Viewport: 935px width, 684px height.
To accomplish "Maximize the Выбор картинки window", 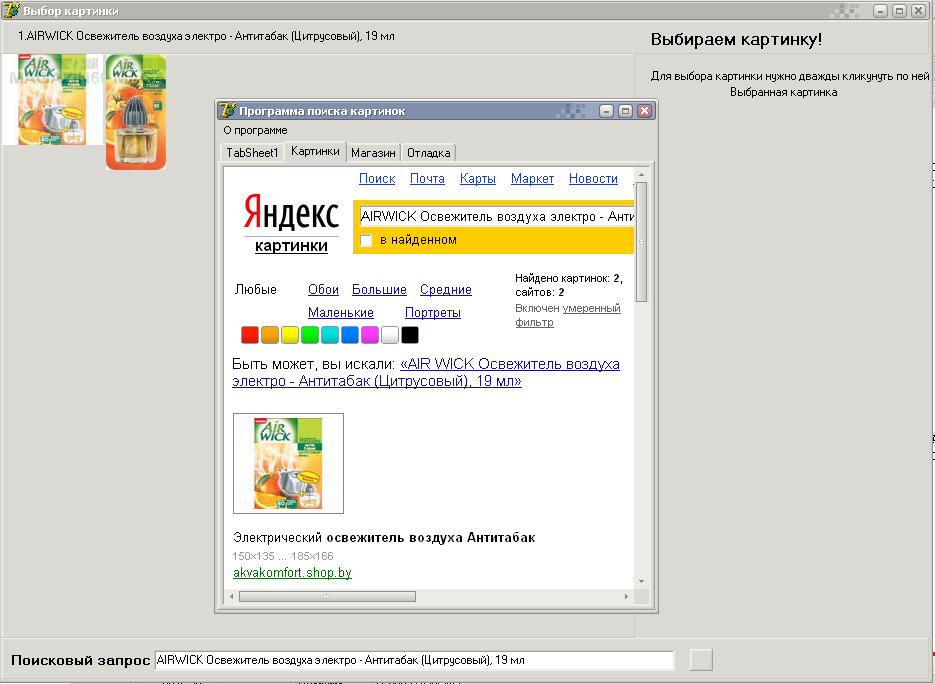I will pyautogui.click(x=900, y=11).
